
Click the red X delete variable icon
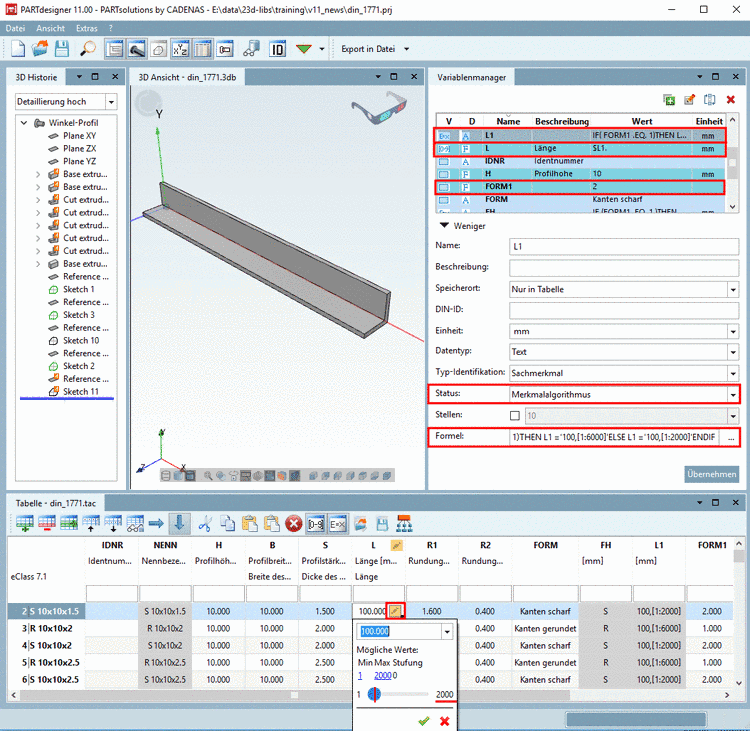tap(731, 99)
